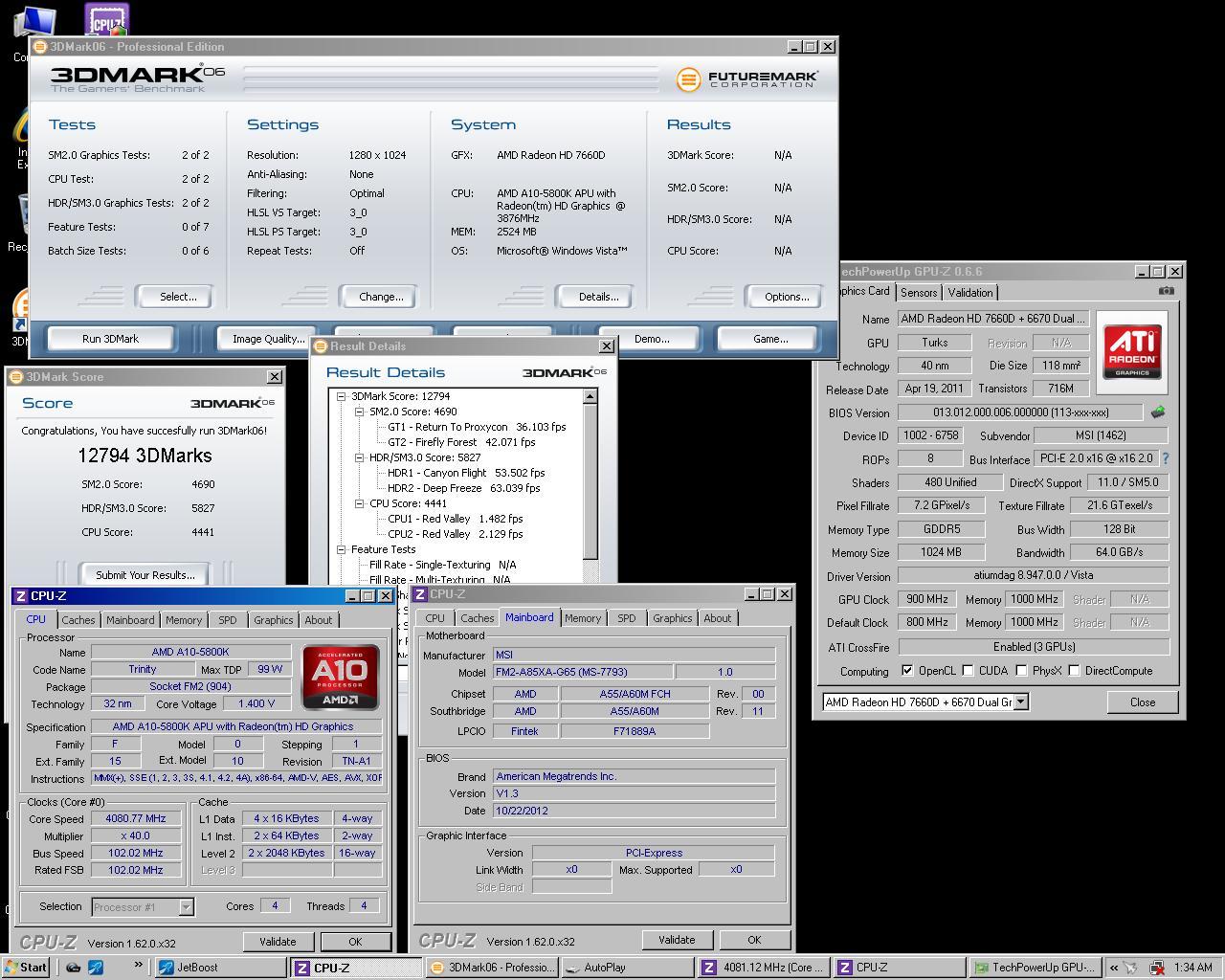Click Close button in GPU-Z
Viewport: 1225px width, 980px height.
1143,702
